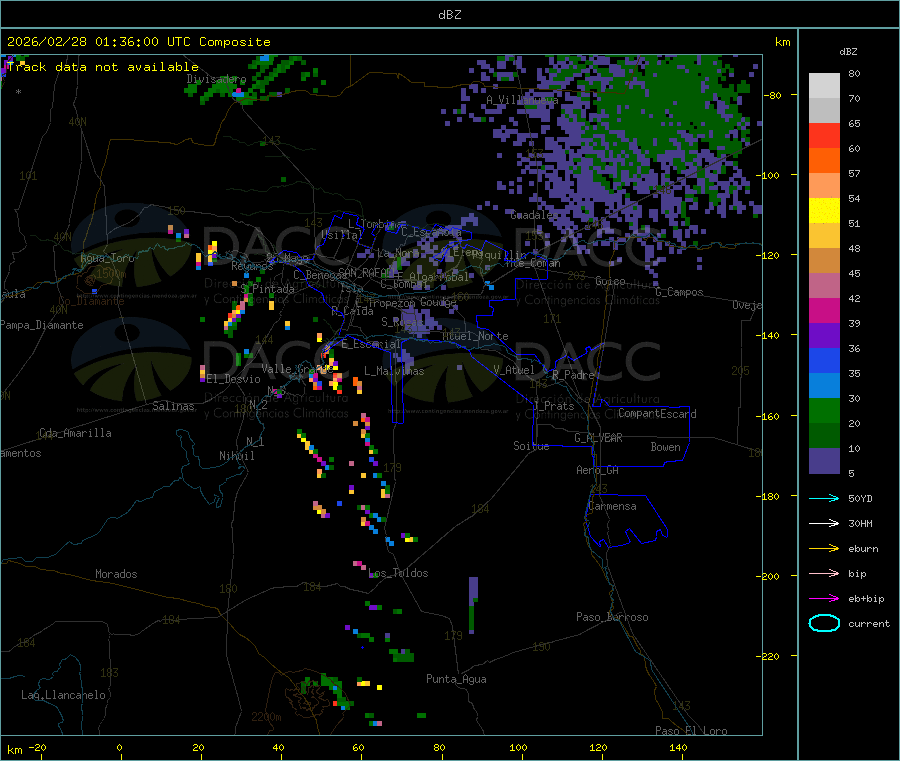Click the 'Guadales' map label
The width and height of the screenshot is (900, 761).
534,215
